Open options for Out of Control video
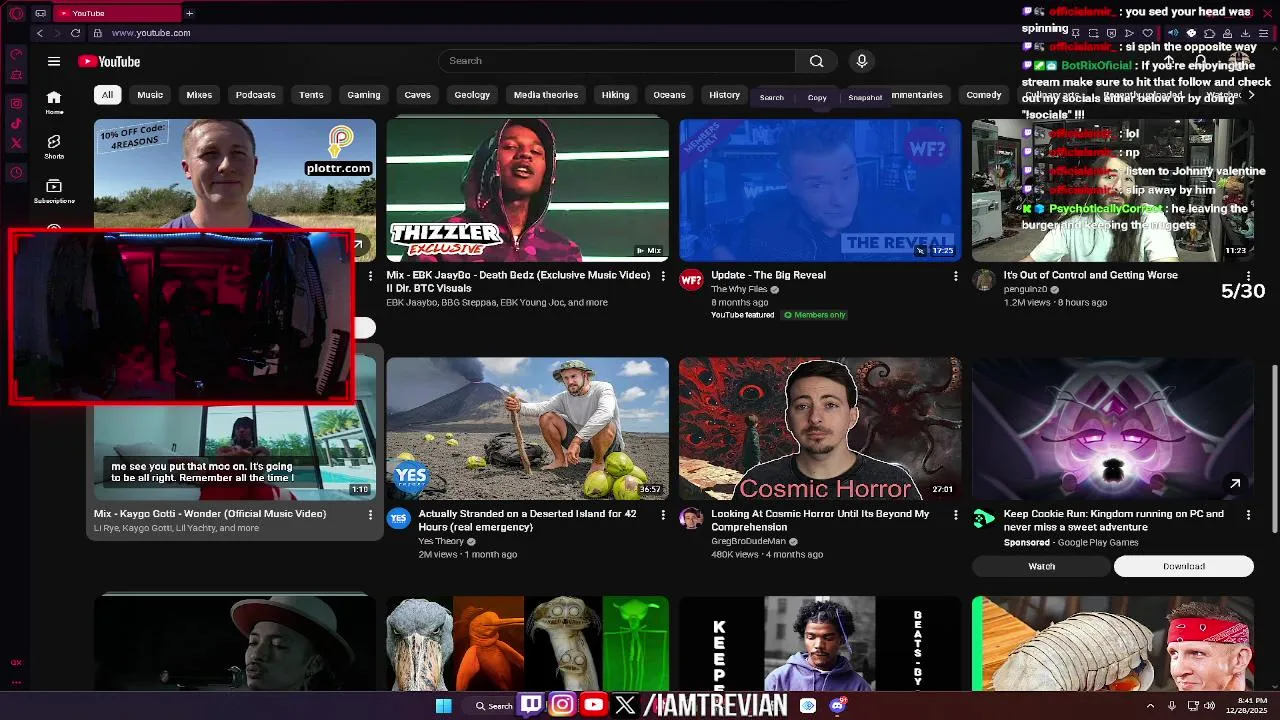This screenshot has width=1280, height=720. coord(1248,276)
